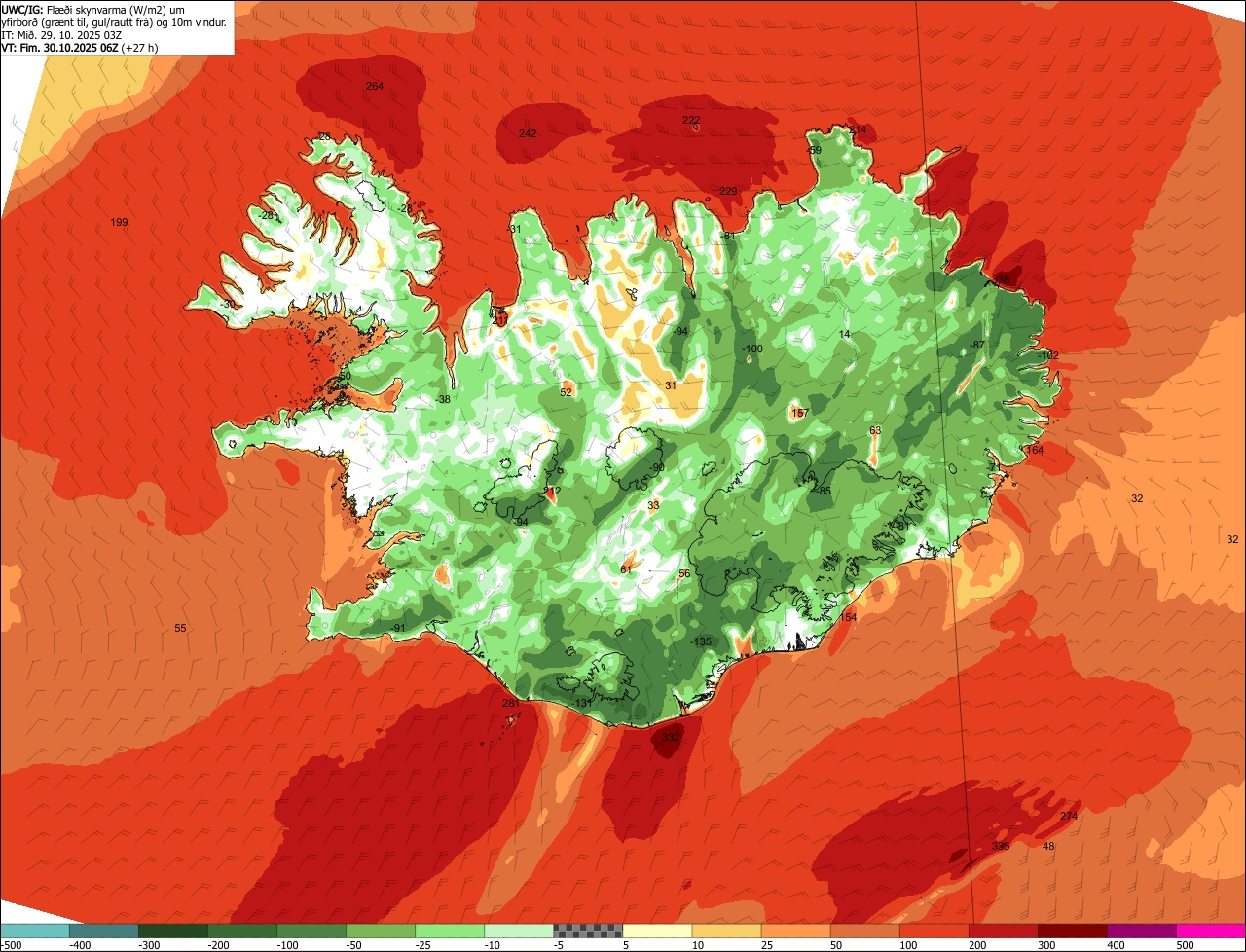Click the '56' value in central Iceland

[x=684, y=573]
